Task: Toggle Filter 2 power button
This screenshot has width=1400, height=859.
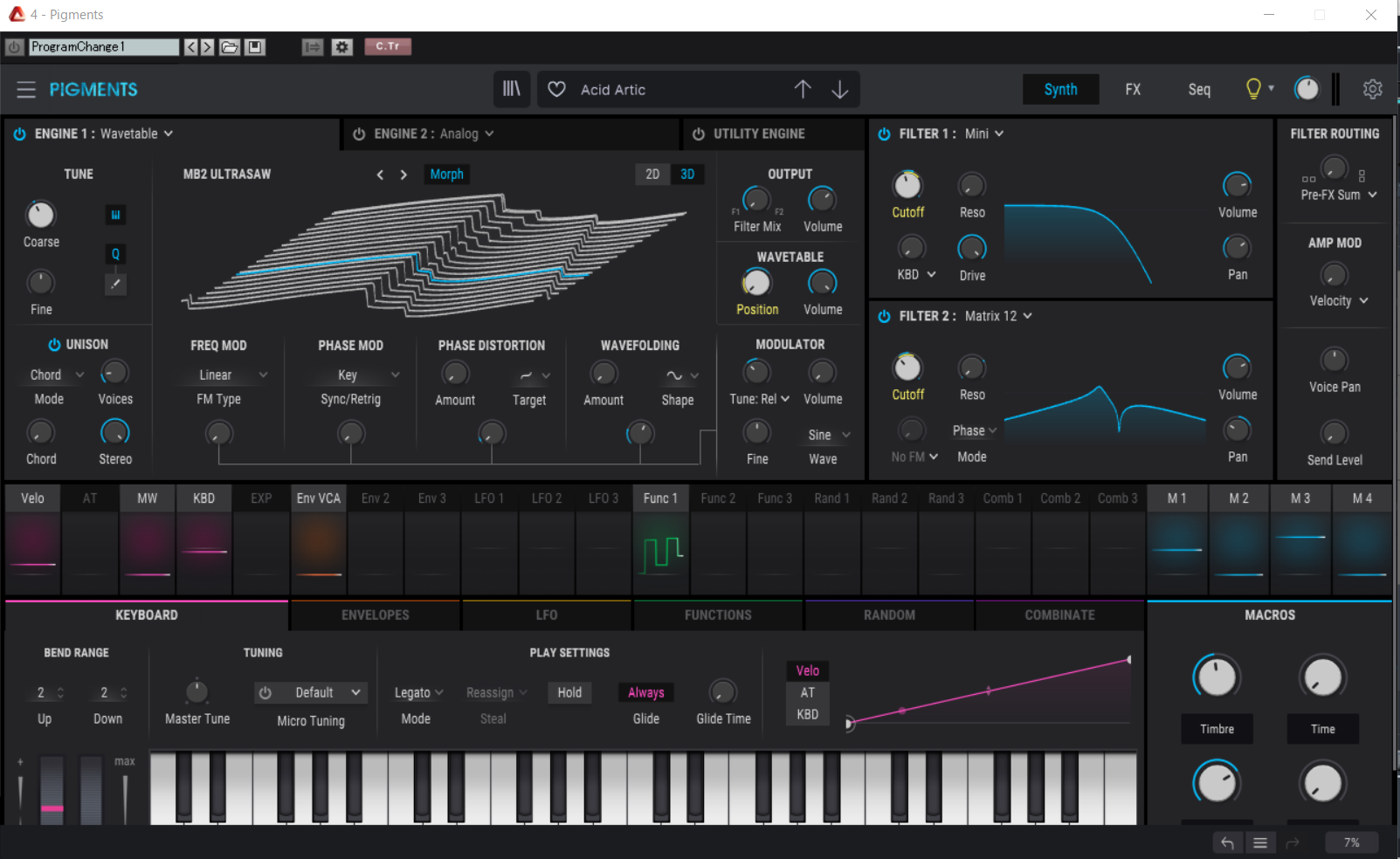Action: pyautogui.click(x=884, y=316)
